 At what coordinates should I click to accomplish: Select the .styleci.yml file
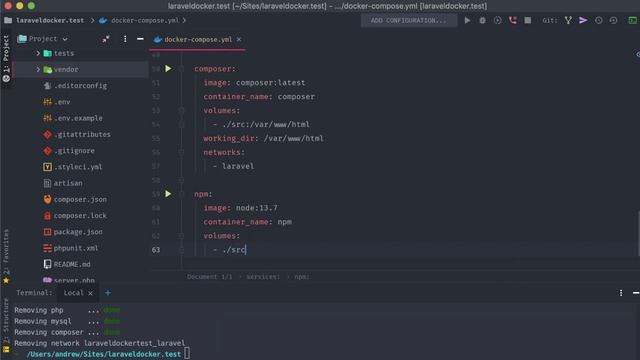click(78, 167)
